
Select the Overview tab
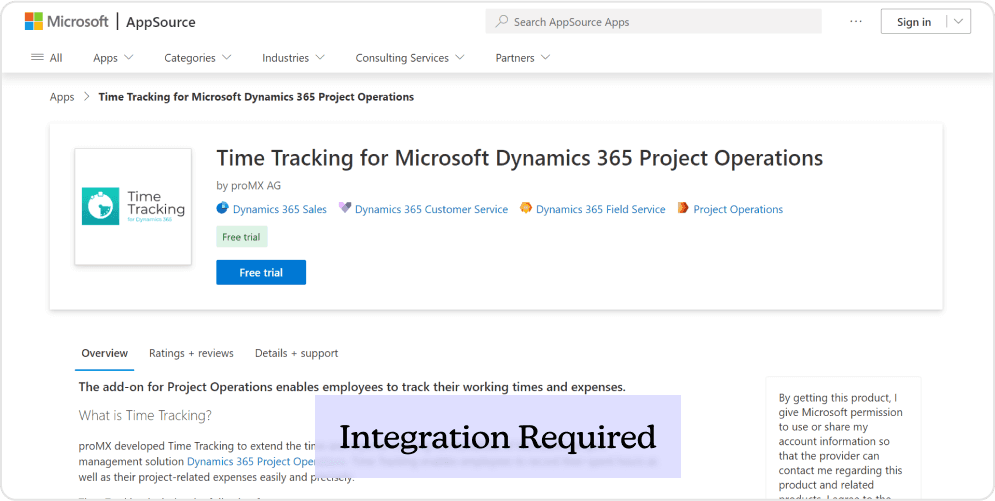[105, 354]
